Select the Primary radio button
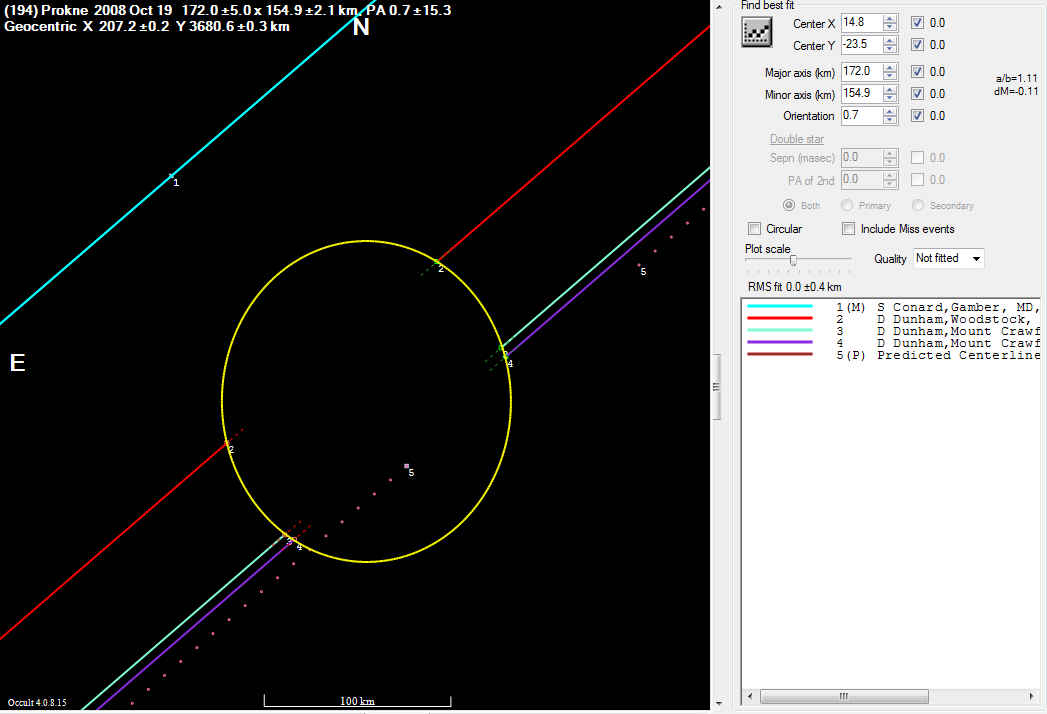 pos(847,205)
